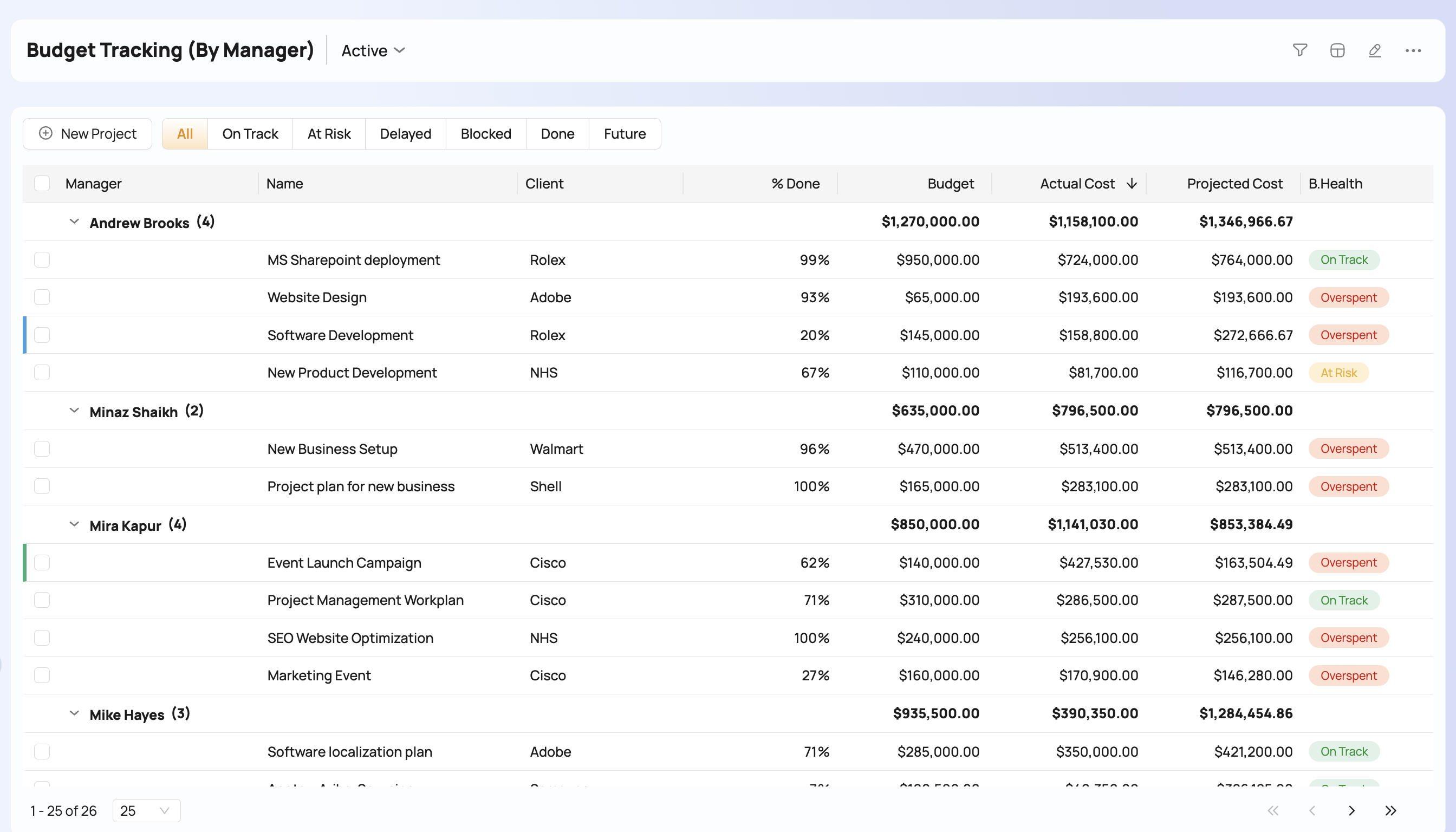The width and height of the screenshot is (1456, 832).
Task: Click the edit pencil icon
Action: click(x=1375, y=50)
